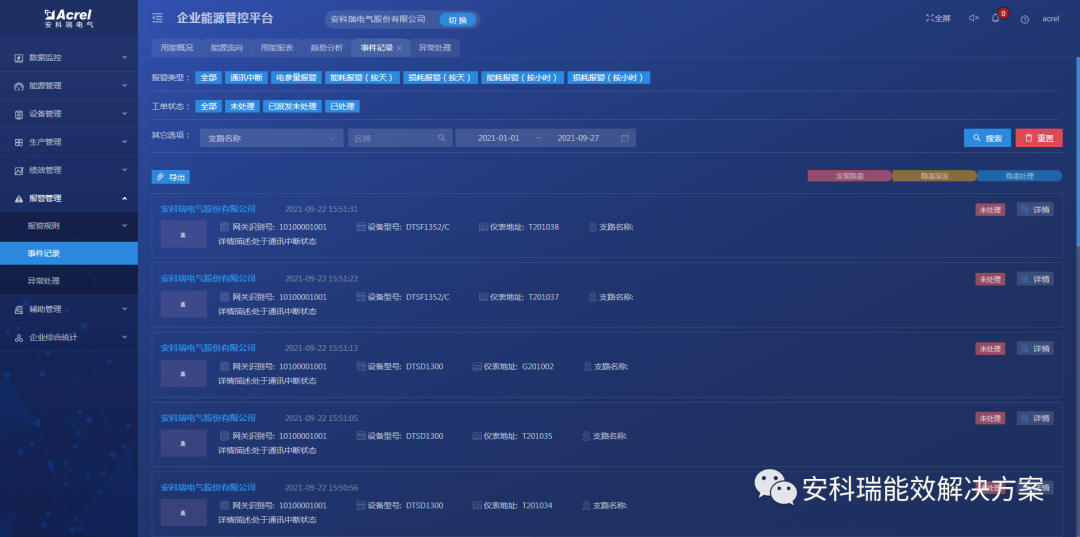
Task: Filter alarm type by 能耗报警（按小时）
Action: click(x=523, y=78)
